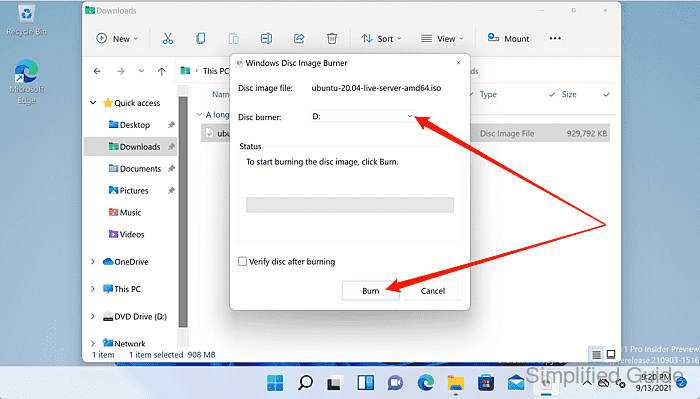Open Microsoft Edge desktop shortcut
Image resolution: width=700 pixels, height=399 pixels.
[x=26, y=82]
